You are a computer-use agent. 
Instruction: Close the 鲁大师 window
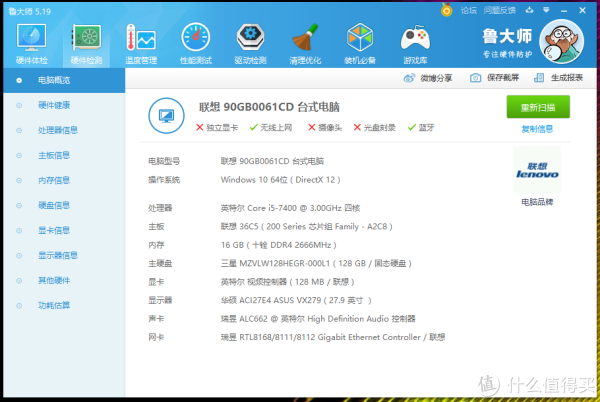pyautogui.click(x=582, y=10)
